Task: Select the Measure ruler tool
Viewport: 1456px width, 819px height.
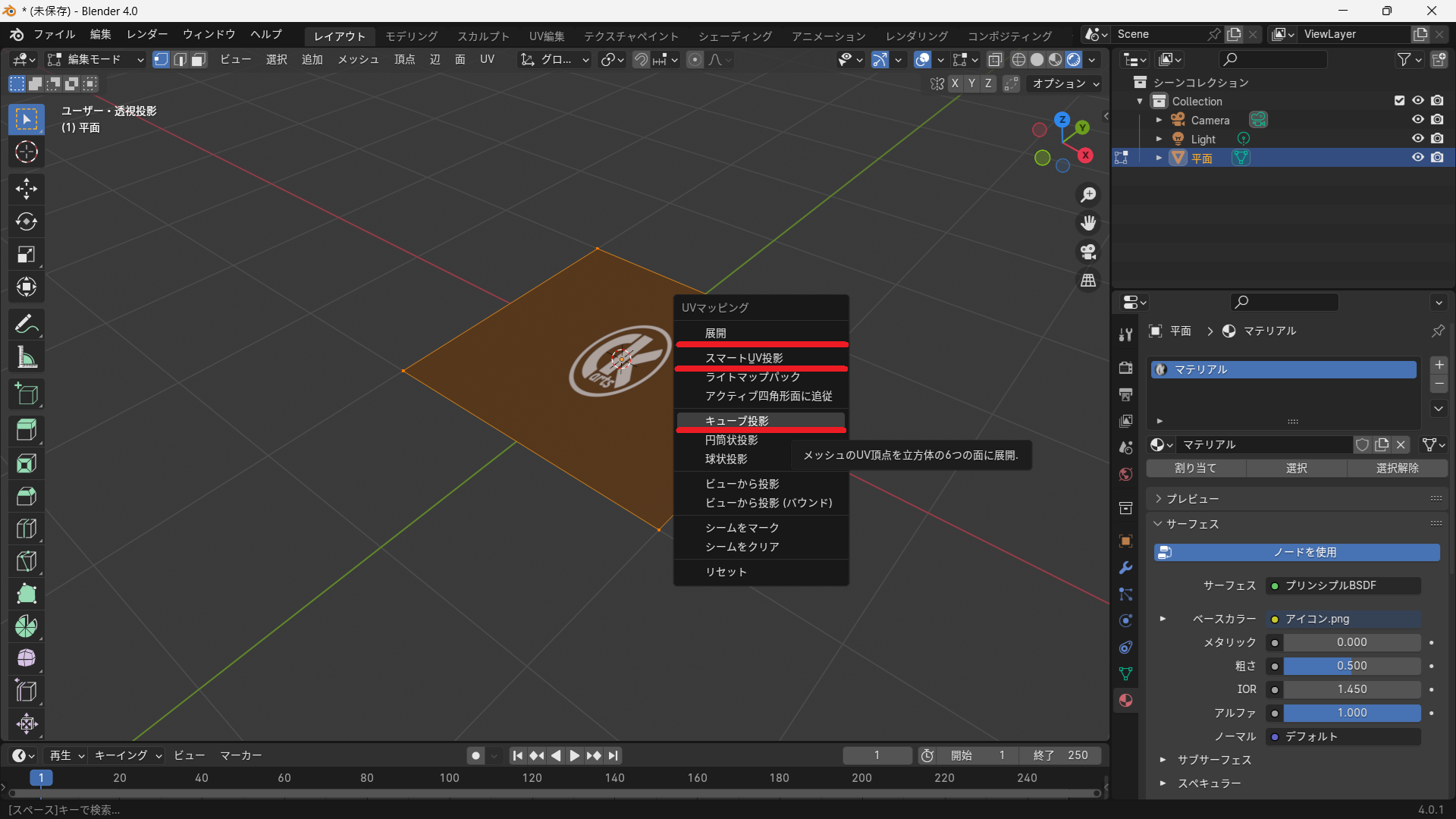Action: tap(27, 357)
